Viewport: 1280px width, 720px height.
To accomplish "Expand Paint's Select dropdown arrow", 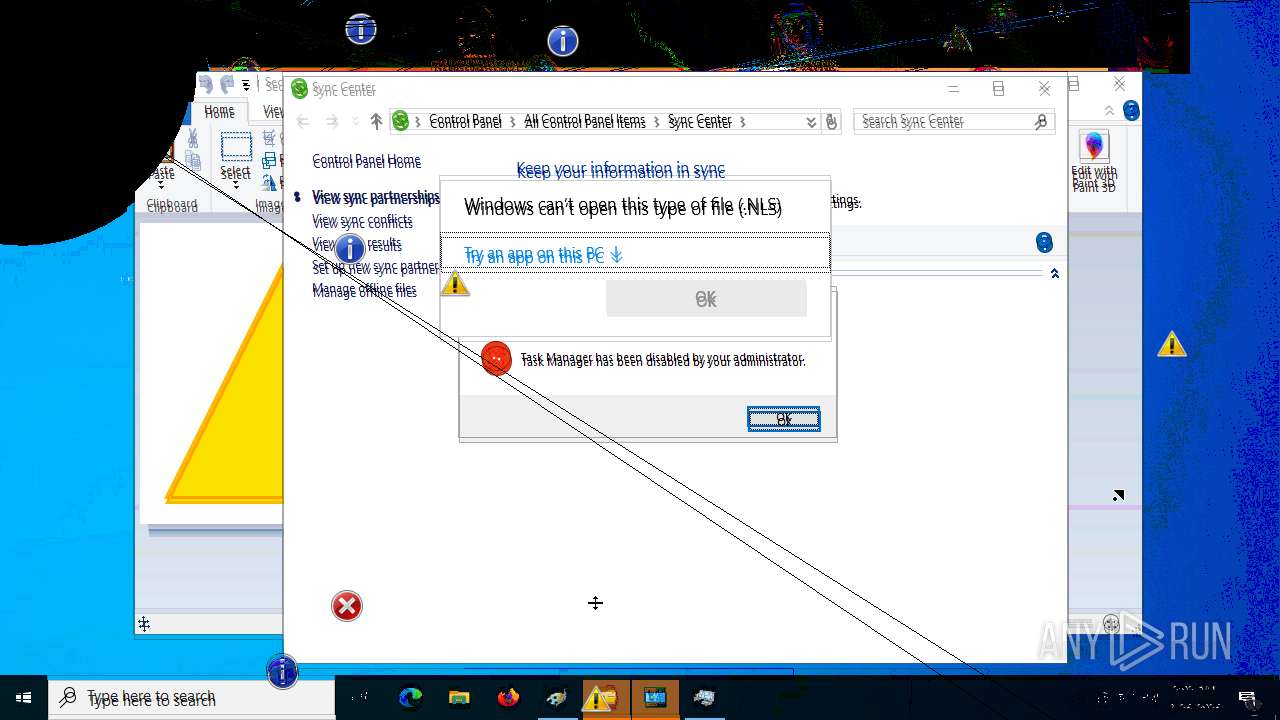I will point(236,183).
